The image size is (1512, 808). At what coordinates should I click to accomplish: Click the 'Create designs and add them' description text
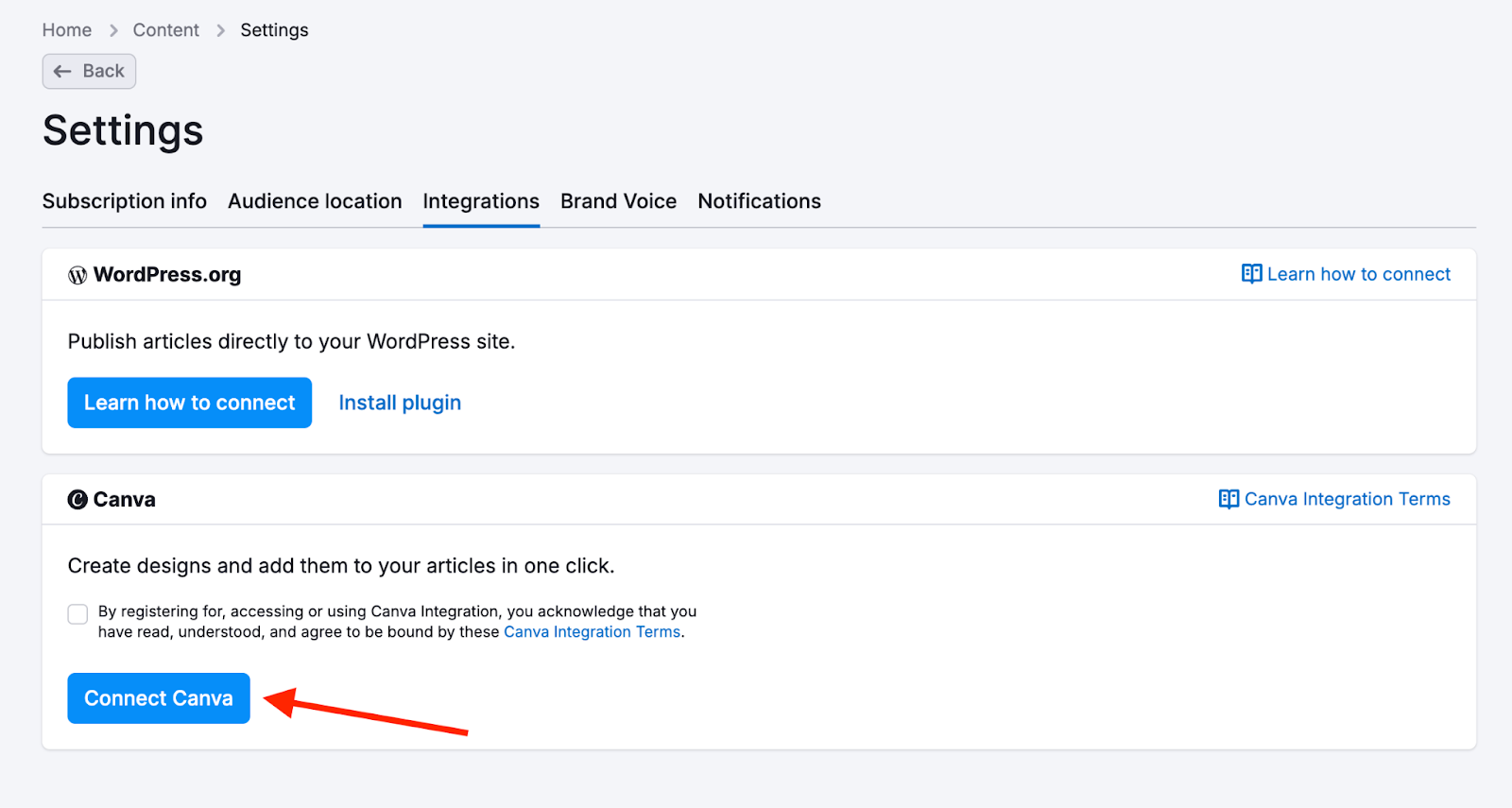341,566
